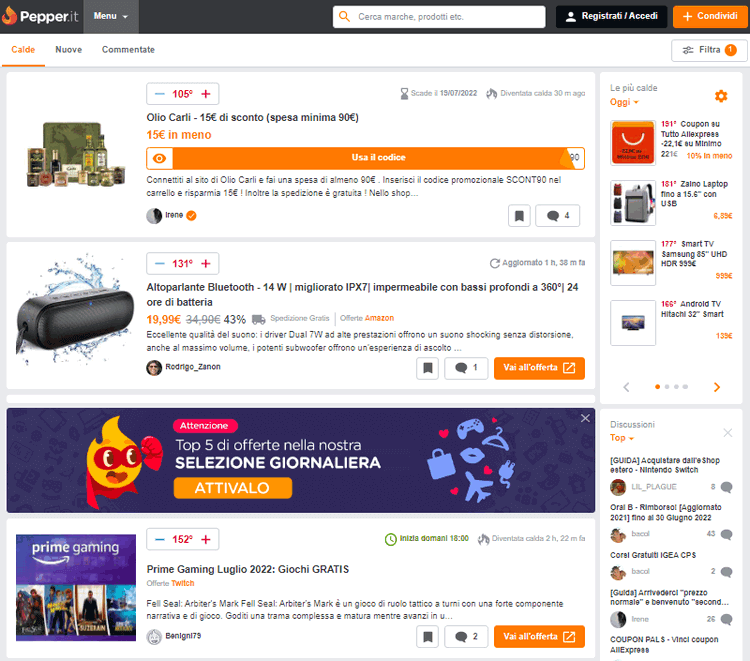The width and height of the screenshot is (750, 661).
Task: Open comments on the Olio Carli deal
Action: click(558, 215)
